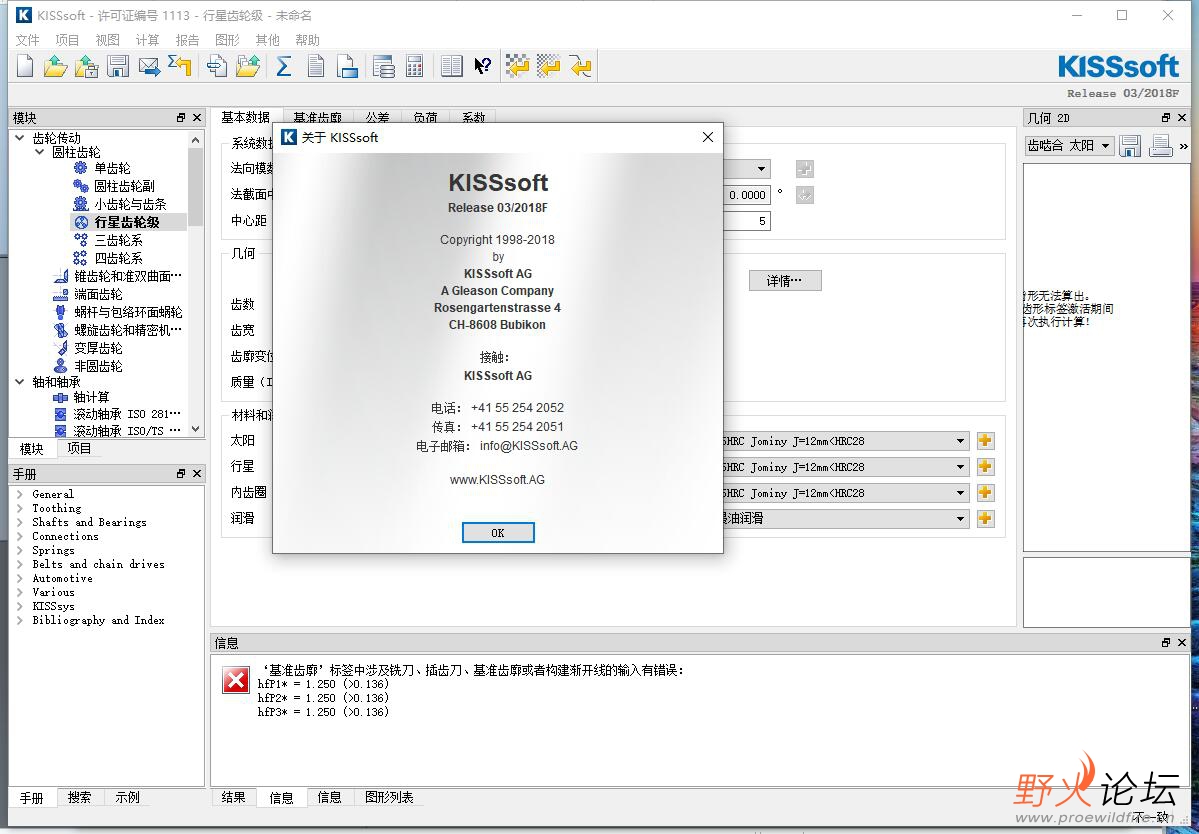
Task: Select 三齿轮系 in module tree
Action: pyautogui.click(x=119, y=240)
